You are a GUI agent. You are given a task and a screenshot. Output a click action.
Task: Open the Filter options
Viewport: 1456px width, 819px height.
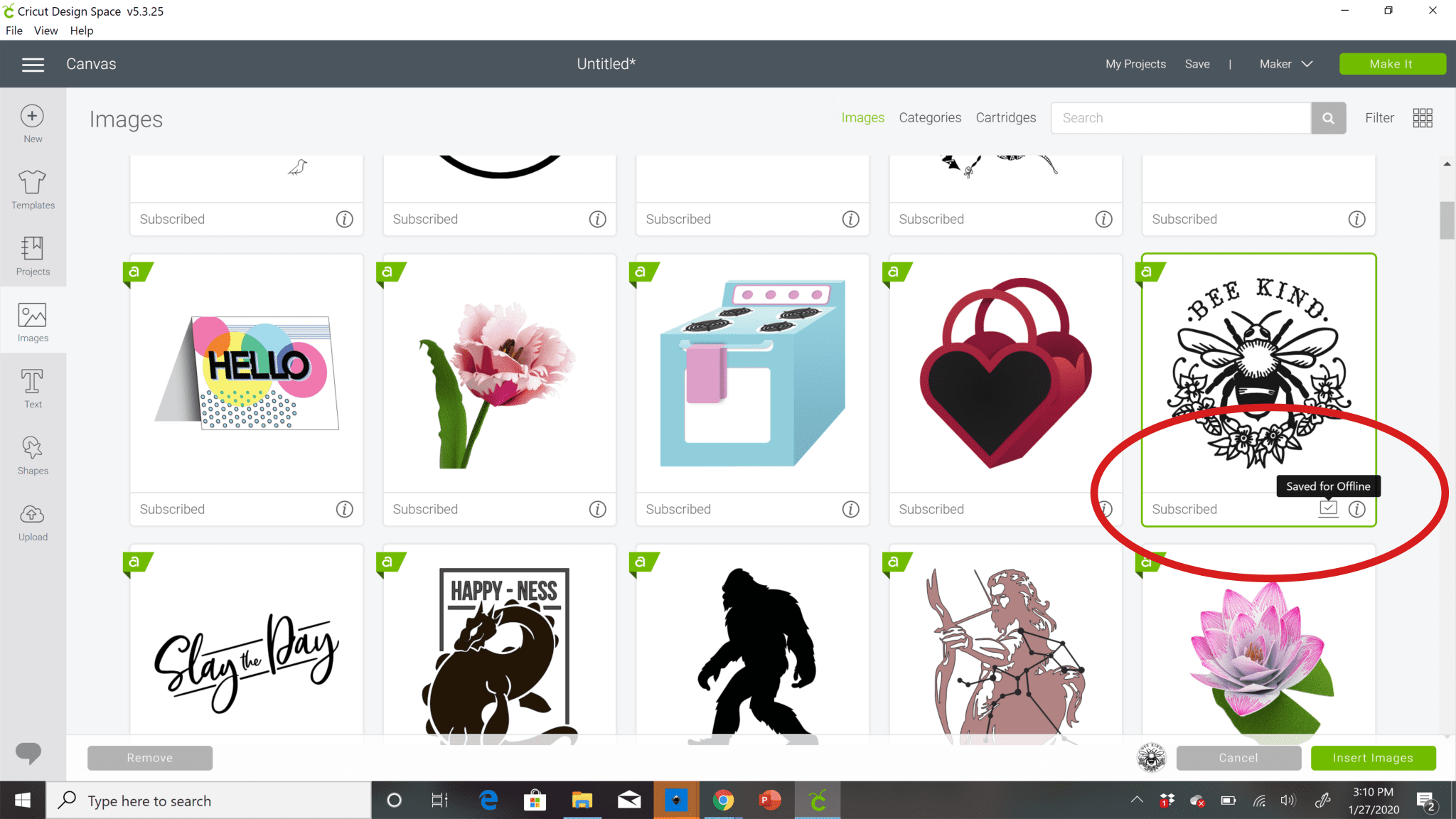tap(1379, 117)
